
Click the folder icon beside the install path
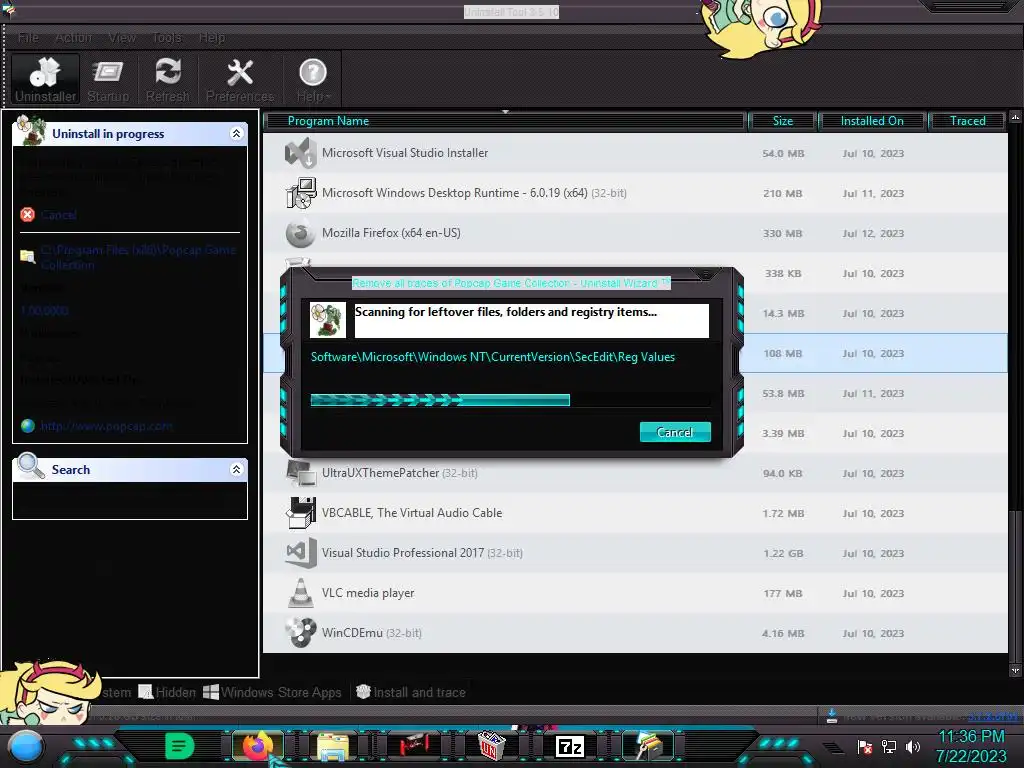[27, 255]
